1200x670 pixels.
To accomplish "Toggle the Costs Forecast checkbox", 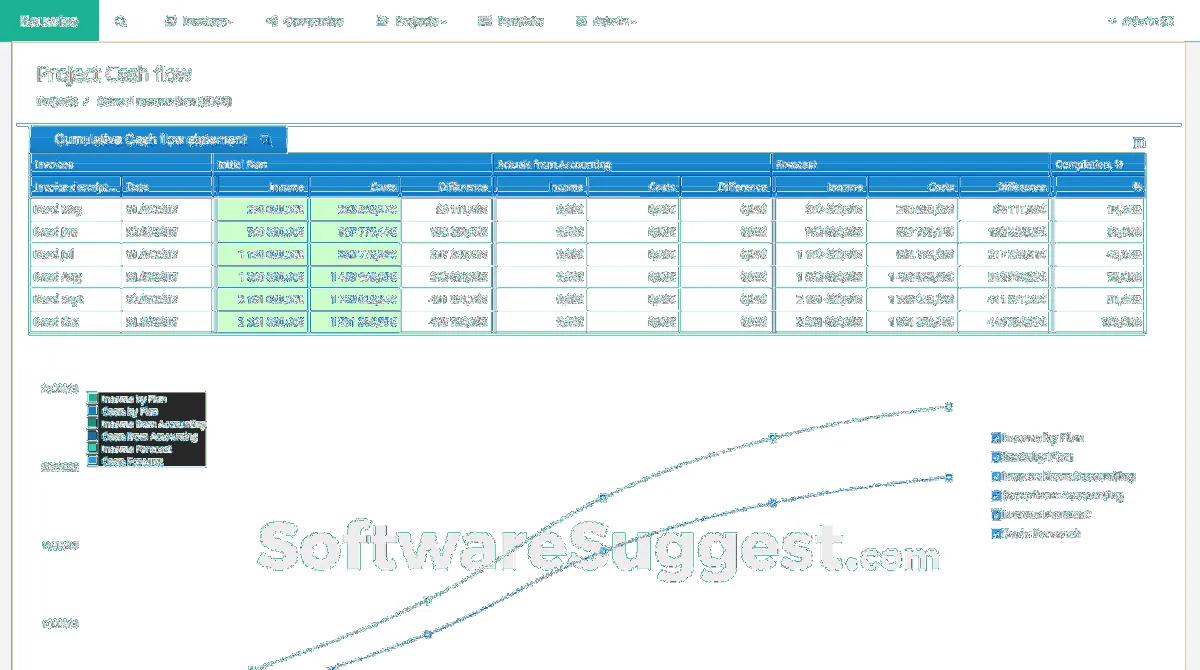I will pyautogui.click(x=996, y=534).
